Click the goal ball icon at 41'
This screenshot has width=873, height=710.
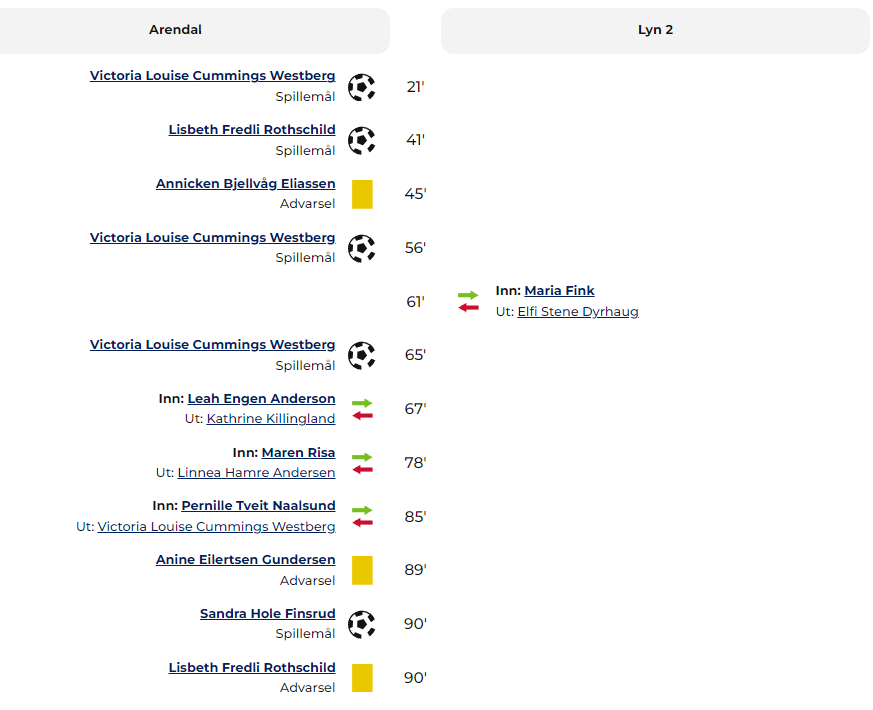(x=362, y=140)
